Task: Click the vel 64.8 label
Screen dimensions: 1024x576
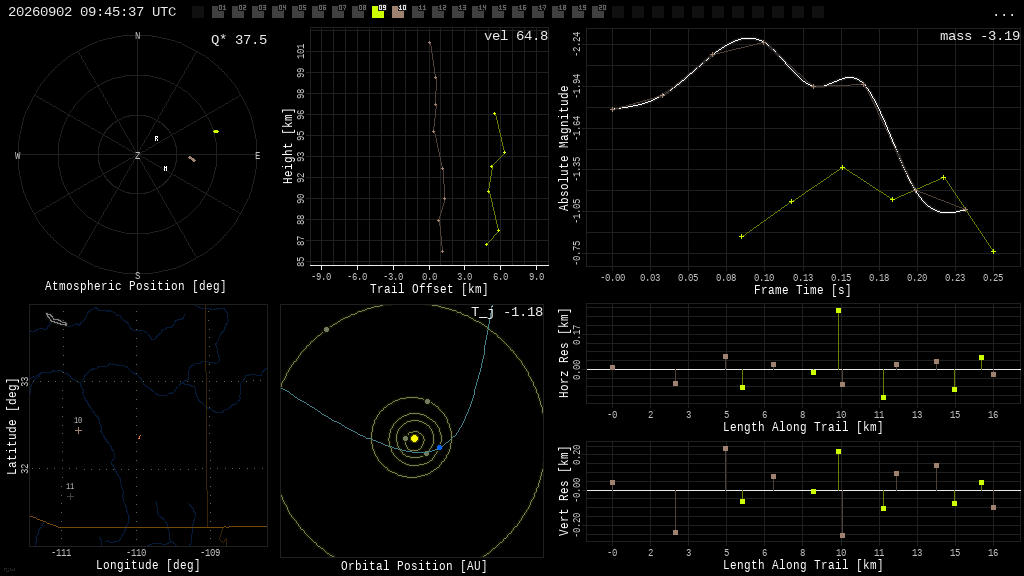Action: [516, 36]
